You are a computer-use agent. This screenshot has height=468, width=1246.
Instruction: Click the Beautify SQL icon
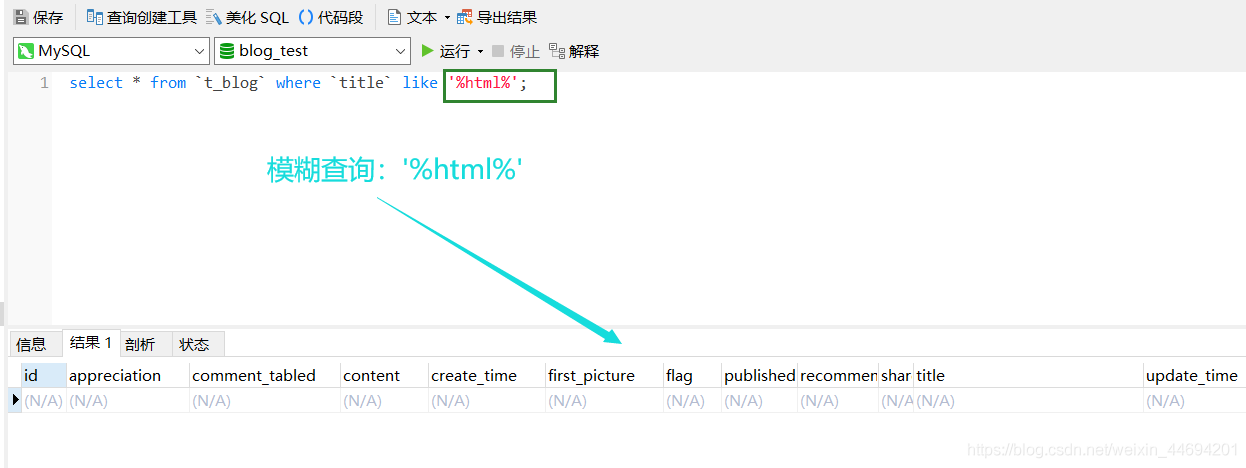point(214,17)
